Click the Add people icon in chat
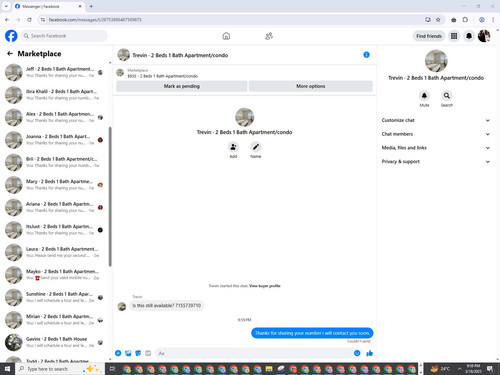 point(233,147)
